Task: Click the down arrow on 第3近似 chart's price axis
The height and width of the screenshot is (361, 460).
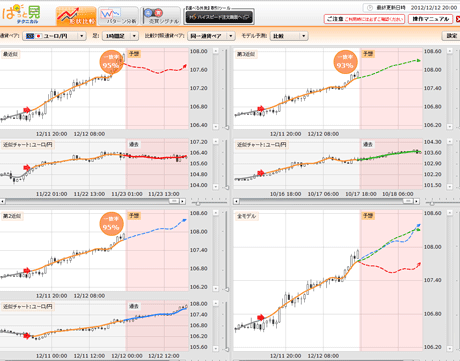Action: point(450,126)
